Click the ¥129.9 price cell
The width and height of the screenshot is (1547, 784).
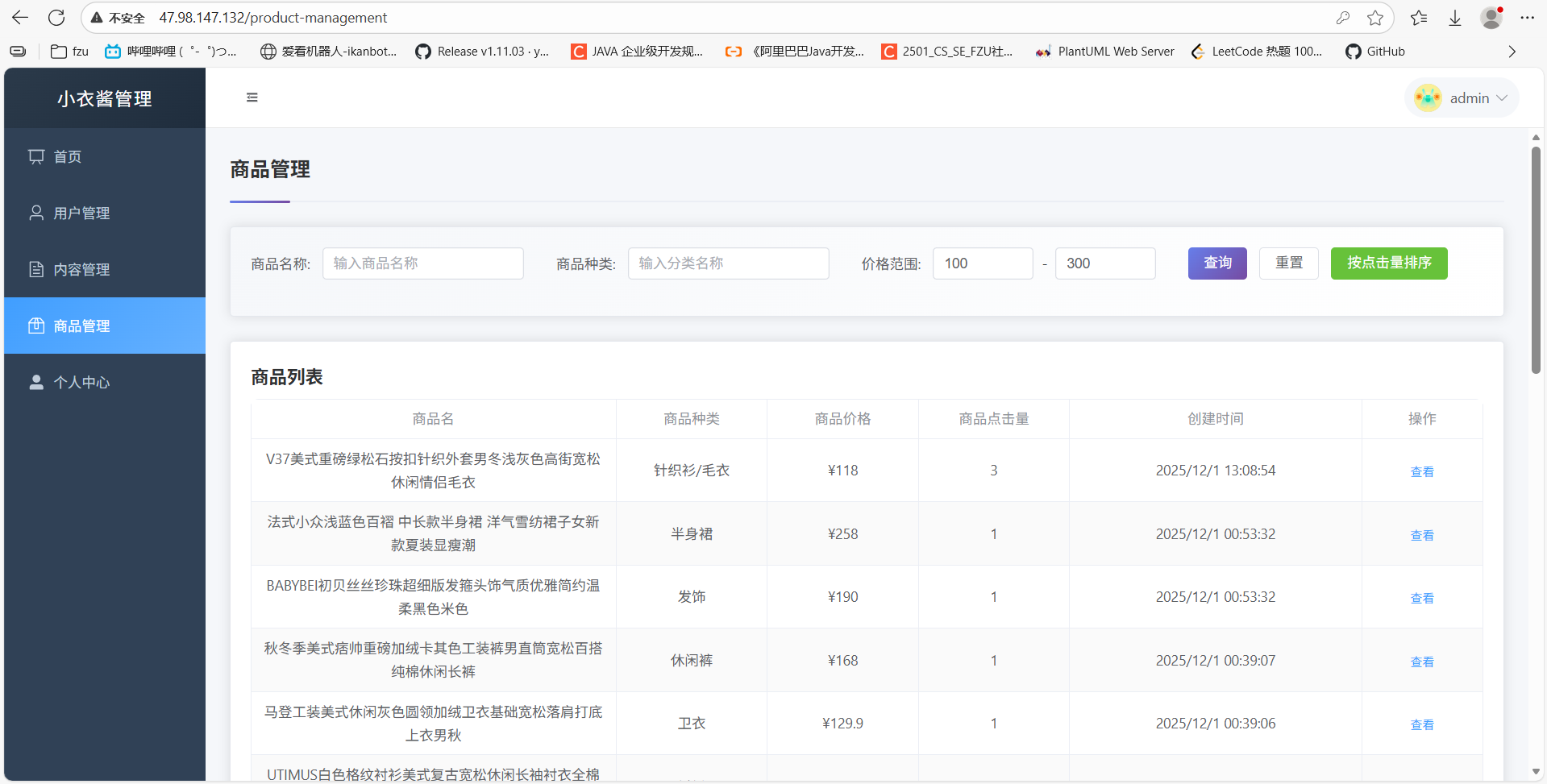842,724
